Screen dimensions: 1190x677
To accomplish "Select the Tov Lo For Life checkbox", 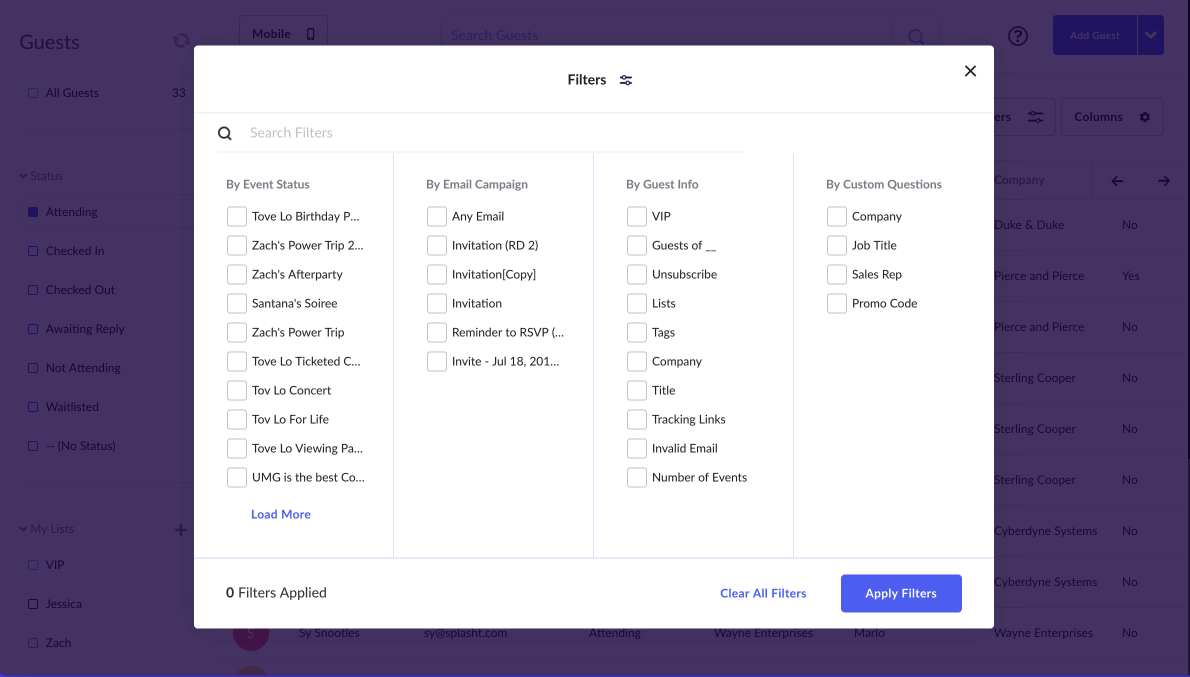I will 237,419.
